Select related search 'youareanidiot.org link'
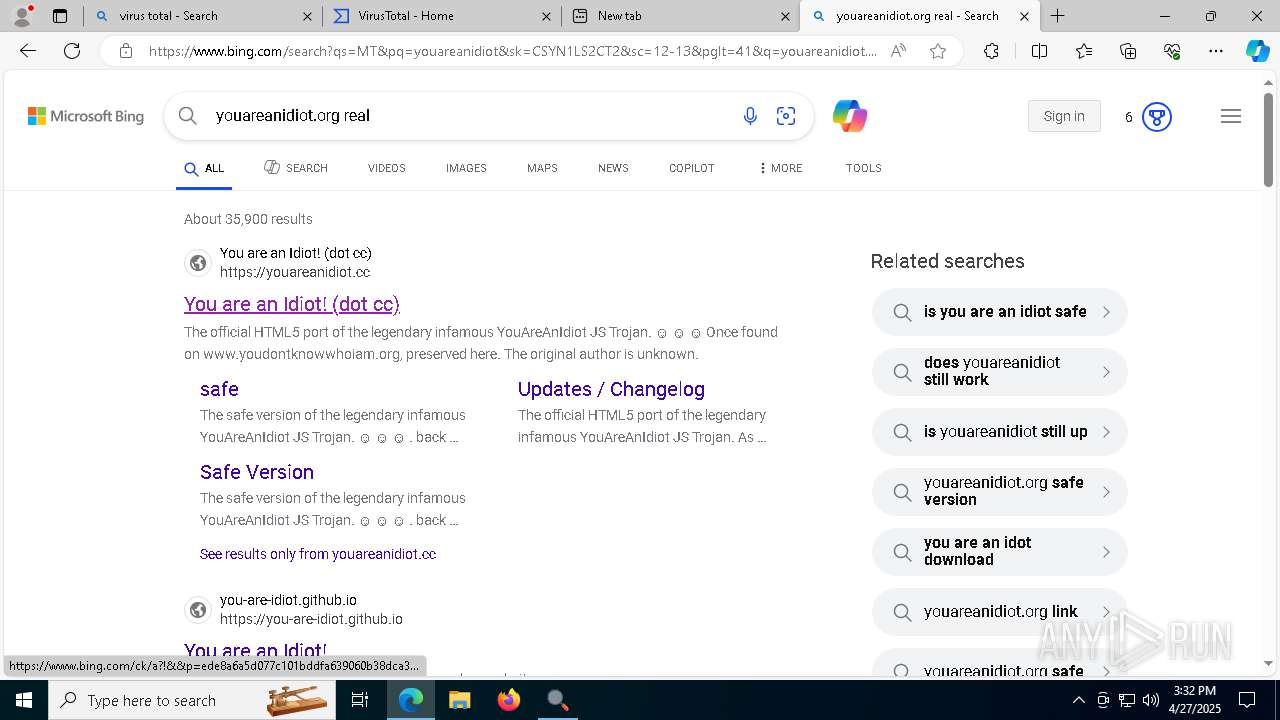1280x720 pixels. tap(1000, 612)
